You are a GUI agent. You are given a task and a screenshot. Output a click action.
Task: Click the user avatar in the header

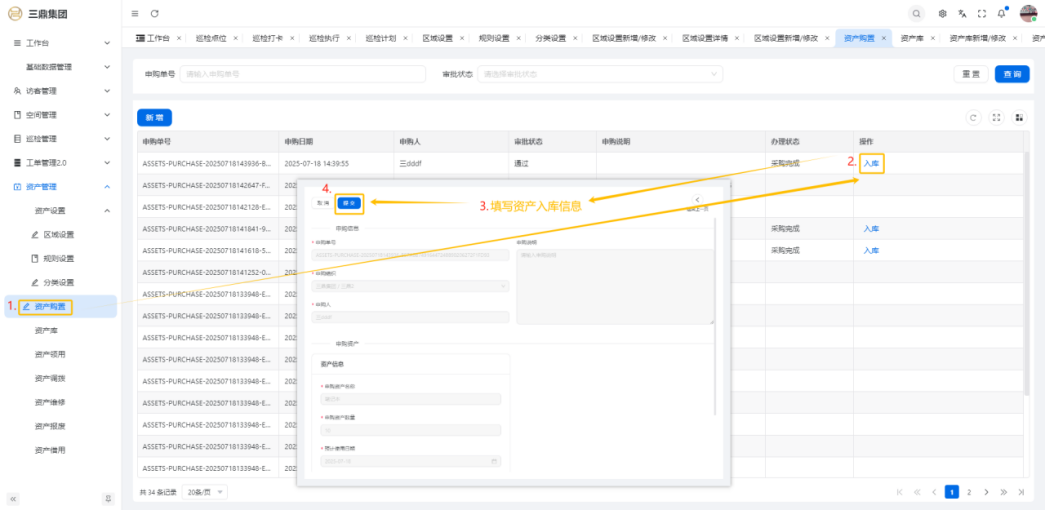click(1028, 13)
